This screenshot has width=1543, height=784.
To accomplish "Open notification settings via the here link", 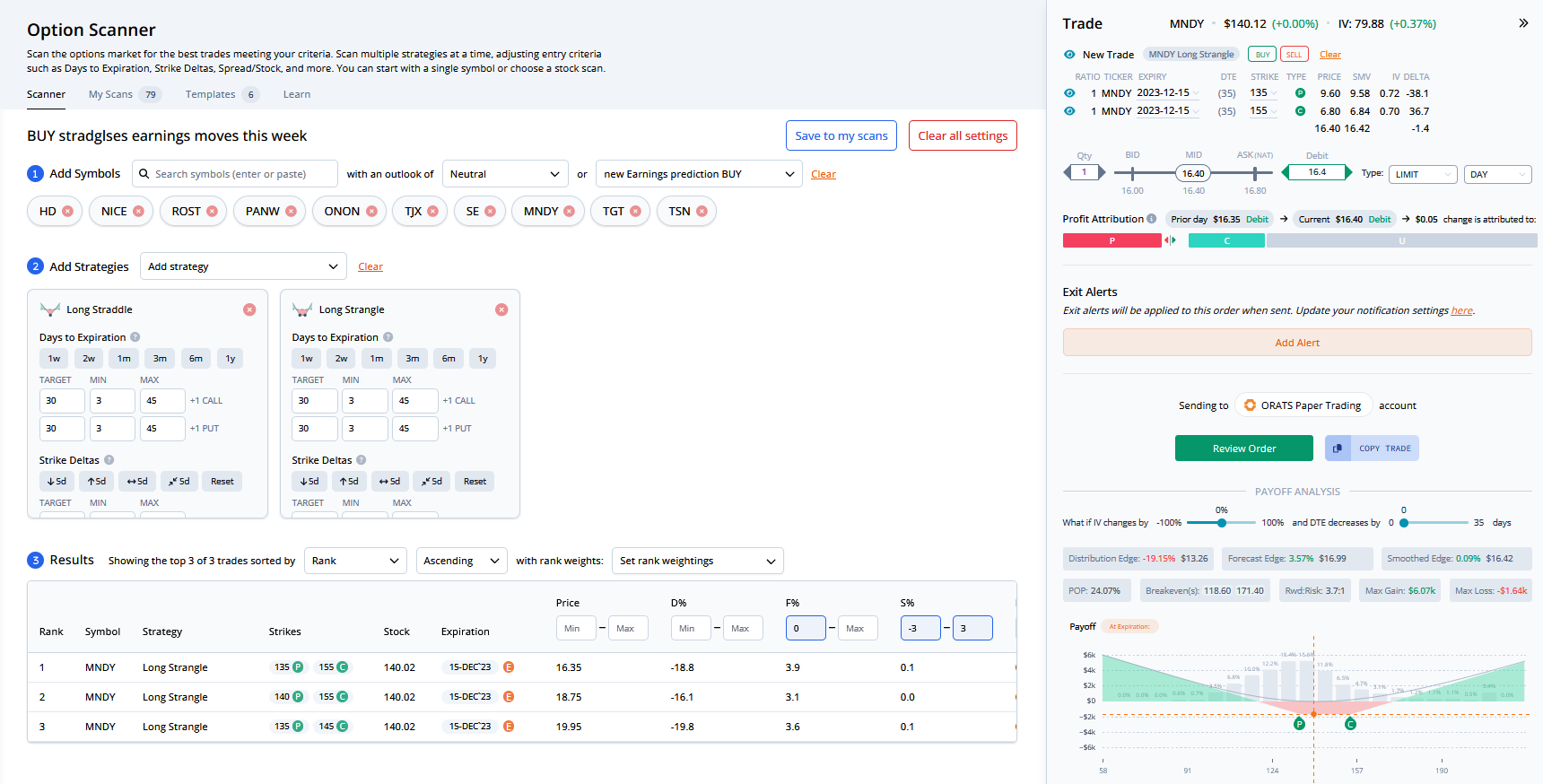I will point(1462,310).
